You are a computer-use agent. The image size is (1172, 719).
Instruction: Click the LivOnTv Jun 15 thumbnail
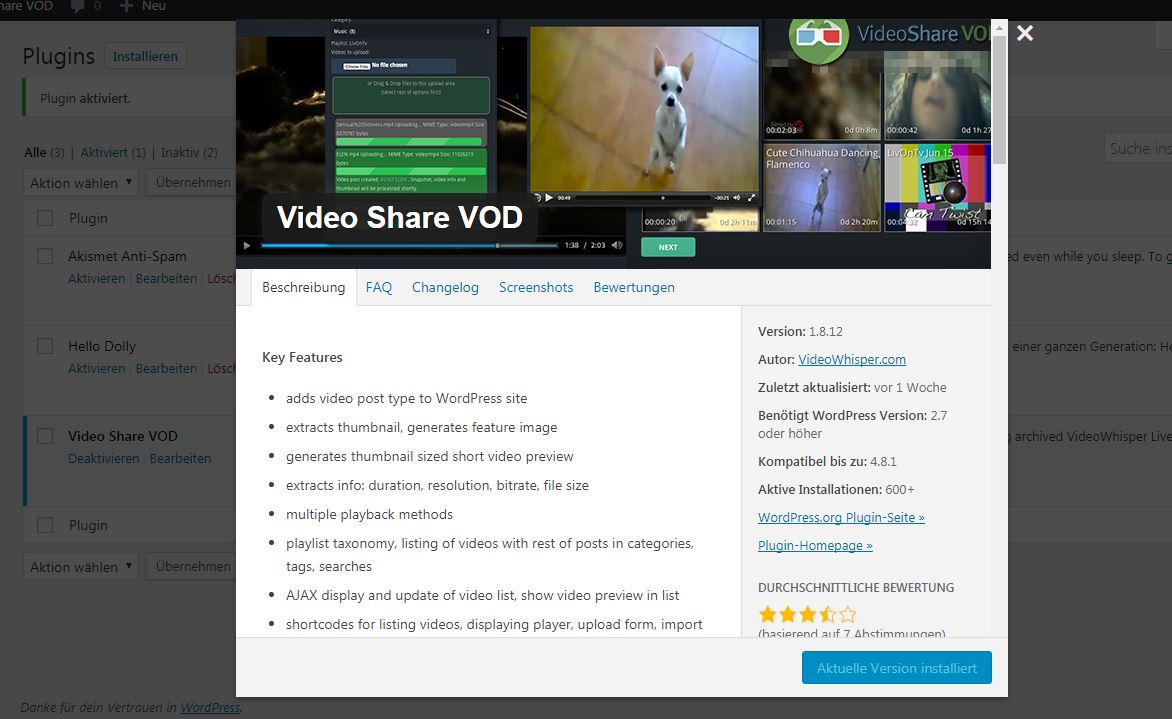(x=937, y=188)
